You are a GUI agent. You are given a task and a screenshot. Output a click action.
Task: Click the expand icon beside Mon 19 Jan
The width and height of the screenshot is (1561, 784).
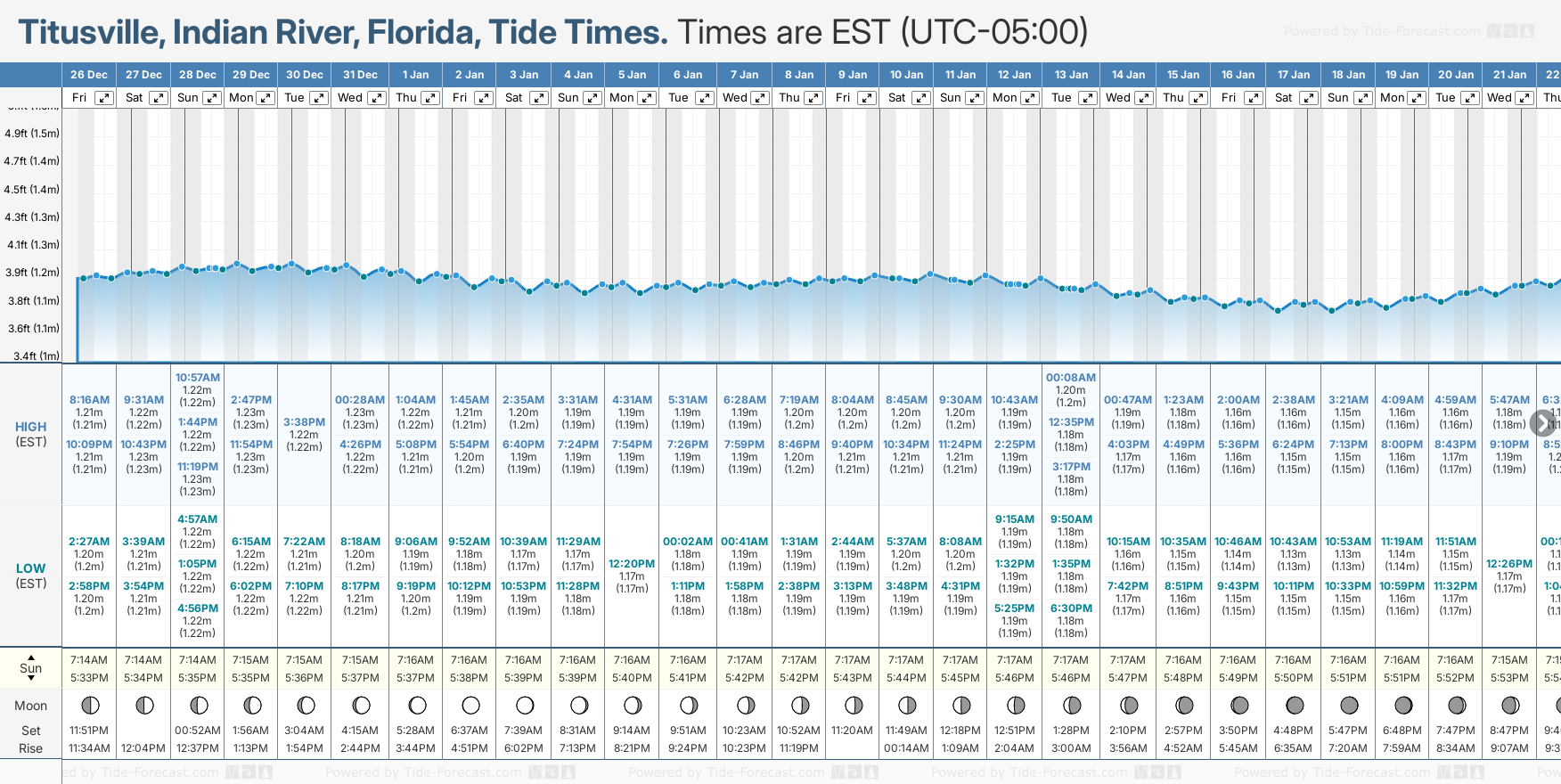pos(1416,98)
